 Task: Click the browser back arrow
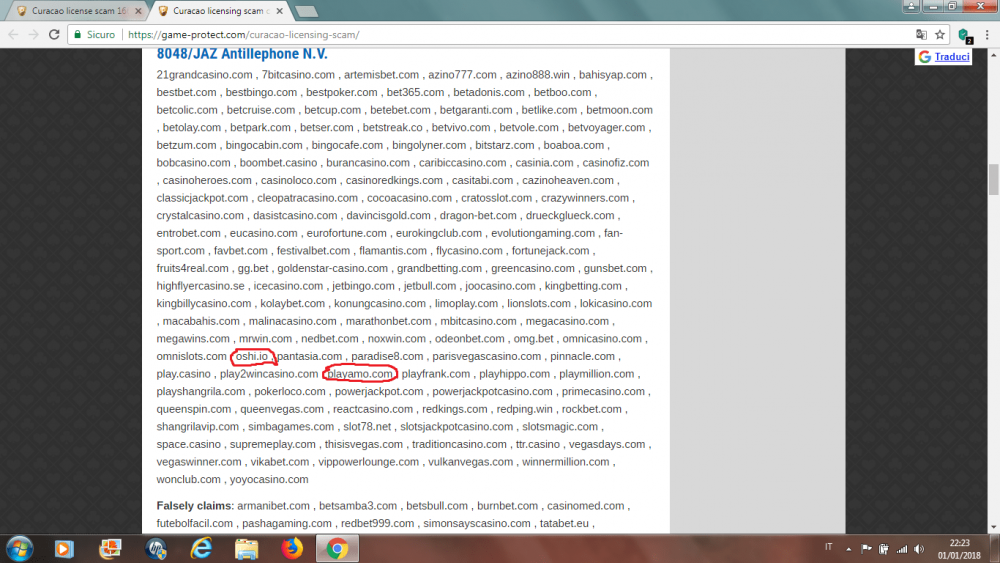(x=13, y=34)
